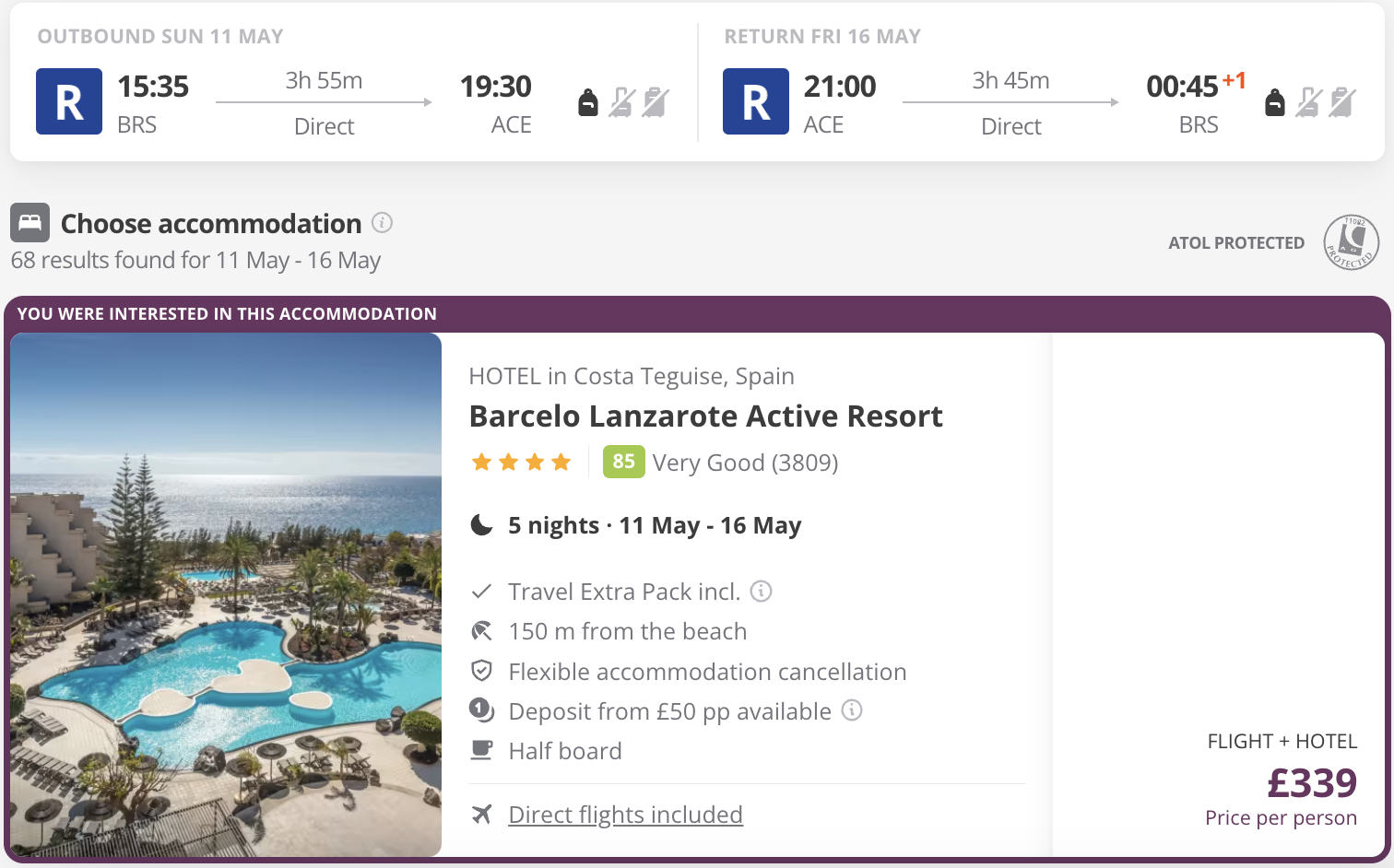Open info tooltip next to Choose accommodation
This screenshot has width=1394, height=868.
coord(382,223)
